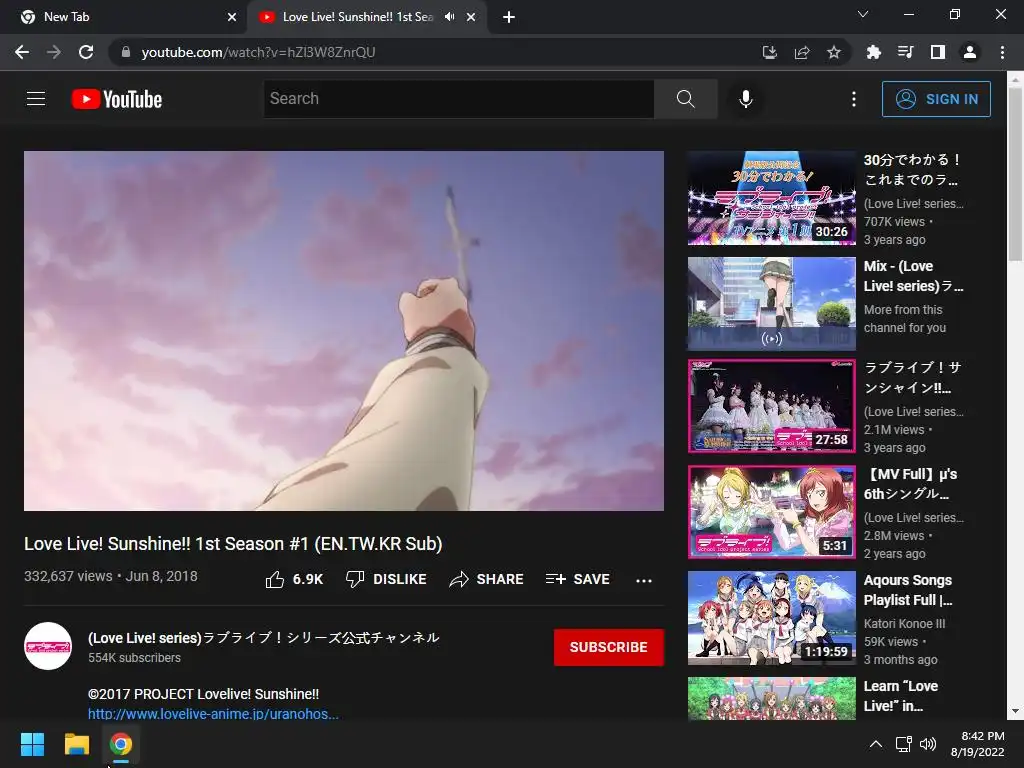The width and height of the screenshot is (1024, 768).
Task: Share the video
Action: coord(487,579)
